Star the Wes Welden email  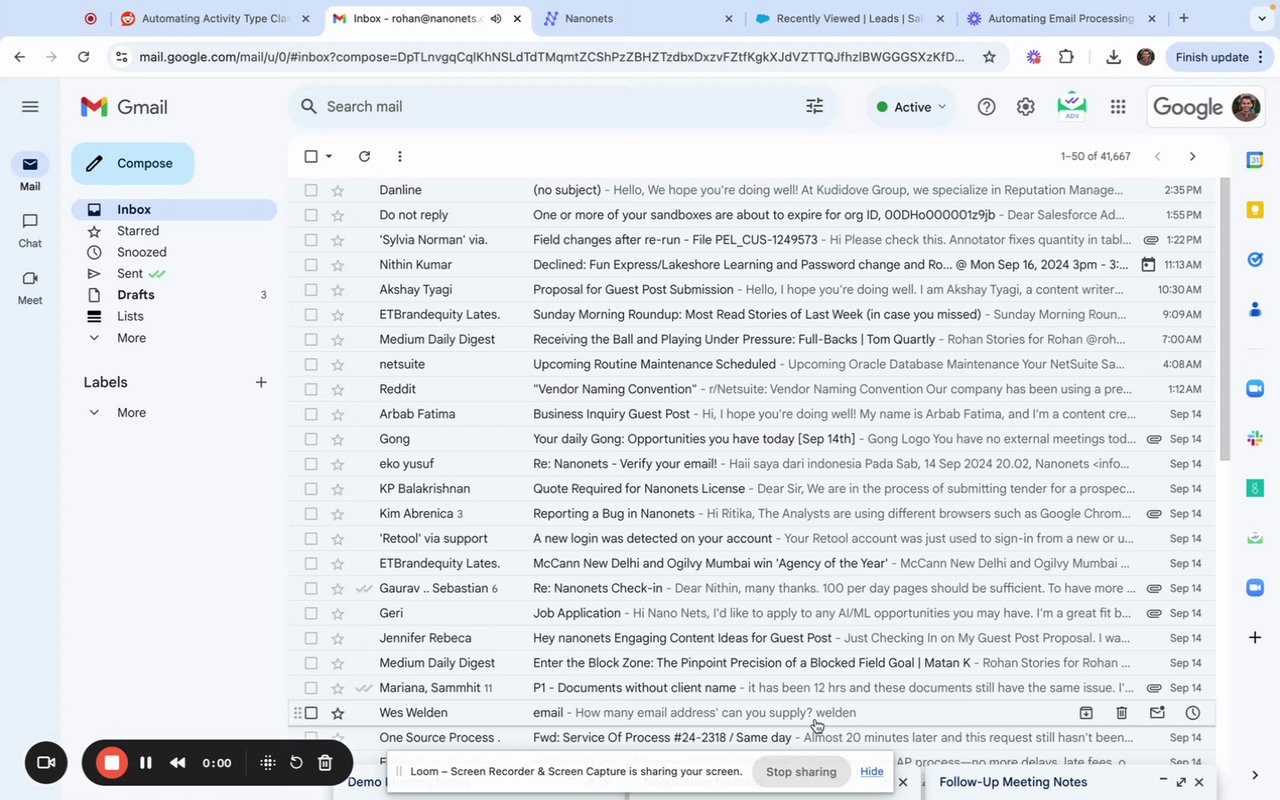pos(338,713)
